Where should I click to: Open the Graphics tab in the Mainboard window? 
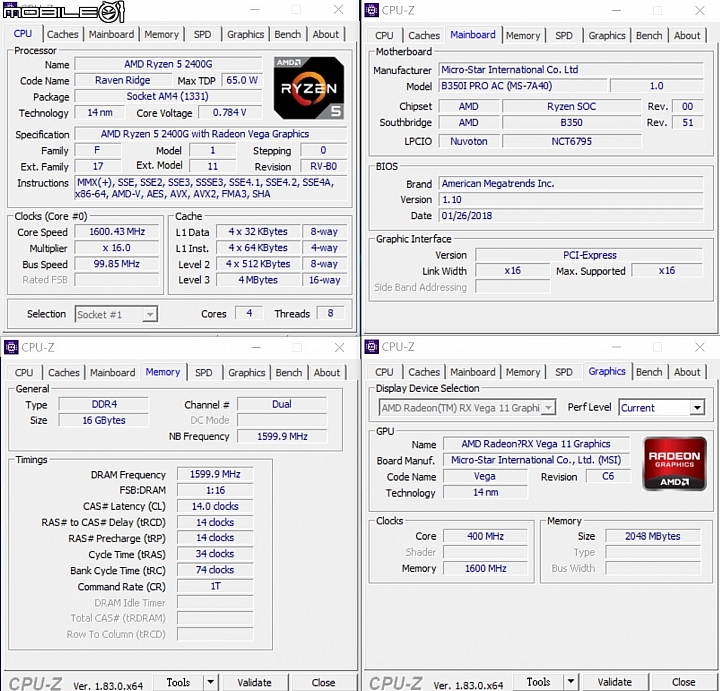point(607,35)
